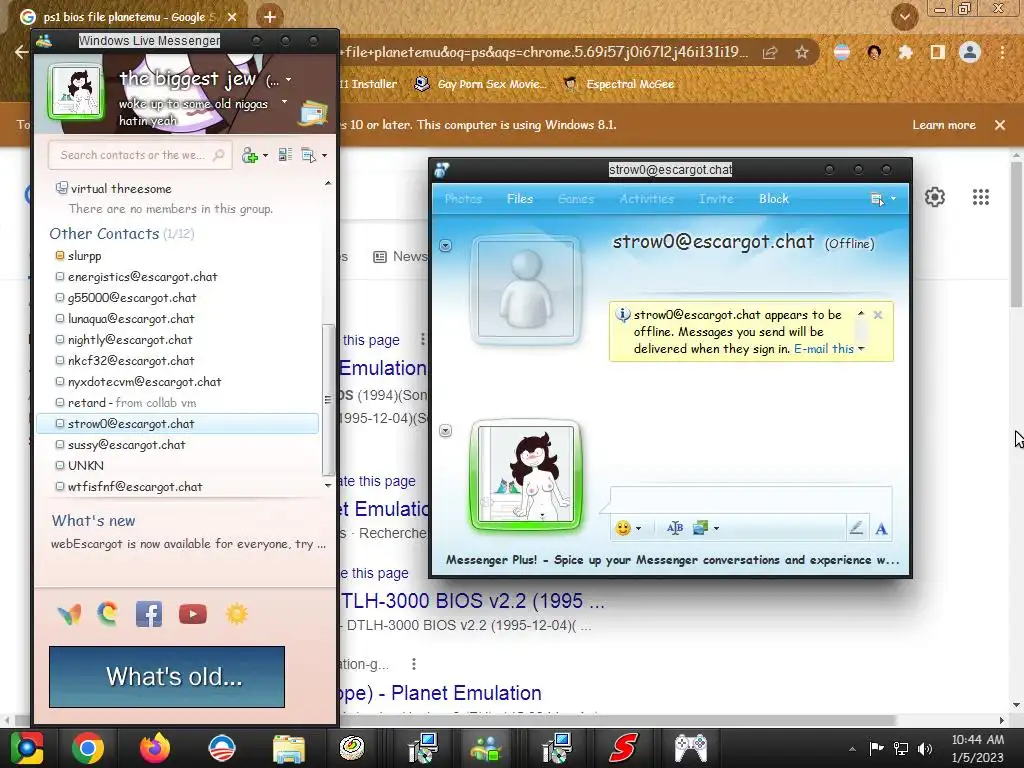
Task: Select contact wtfisfnf@escargot.chat
Action: [x=135, y=487]
